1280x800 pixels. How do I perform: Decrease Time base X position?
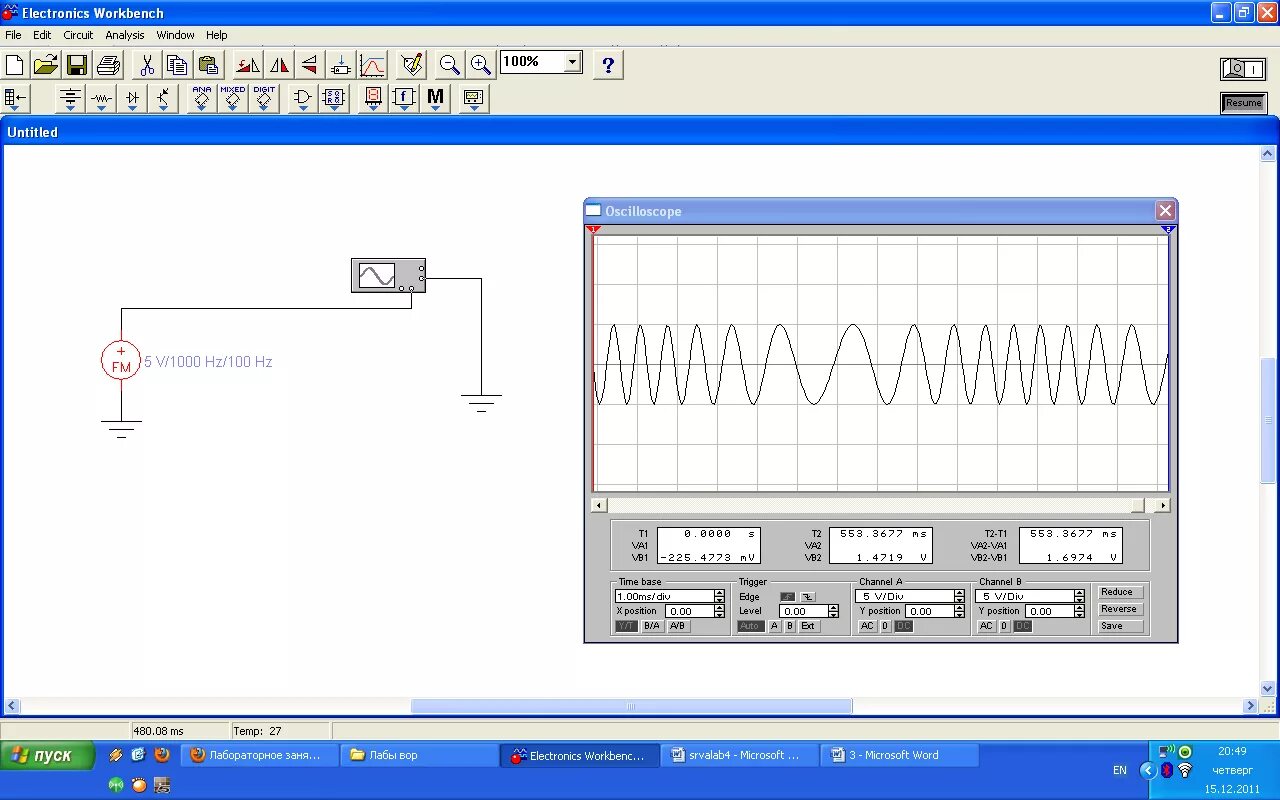click(x=719, y=614)
